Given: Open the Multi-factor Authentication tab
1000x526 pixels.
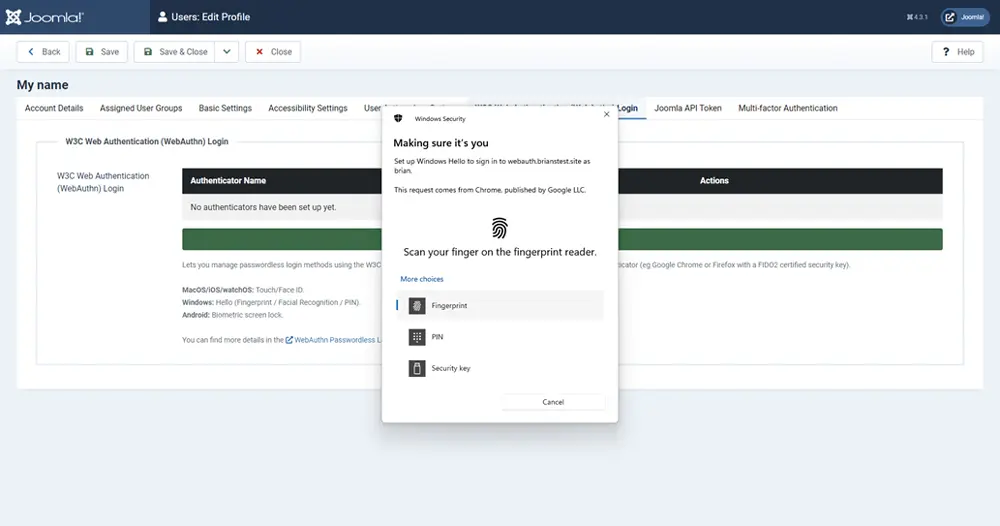Looking at the screenshot, I should (788, 108).
